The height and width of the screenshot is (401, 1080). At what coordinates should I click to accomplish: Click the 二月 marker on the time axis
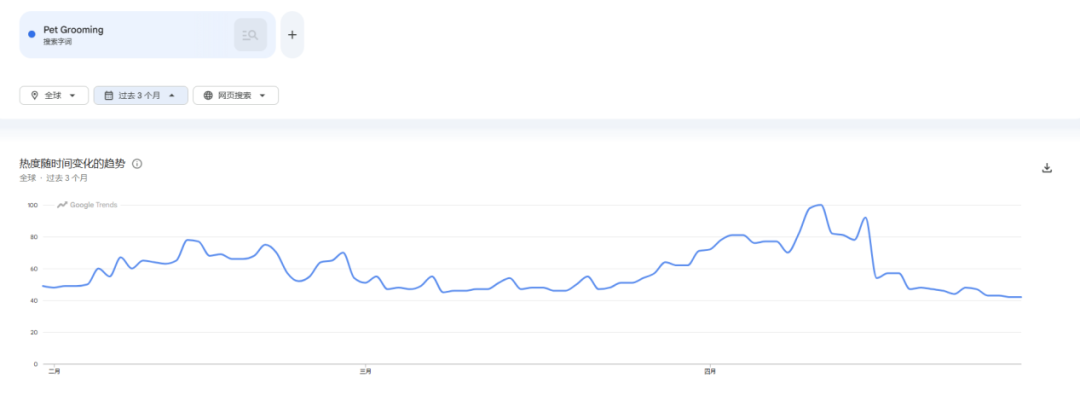point(54,371)
